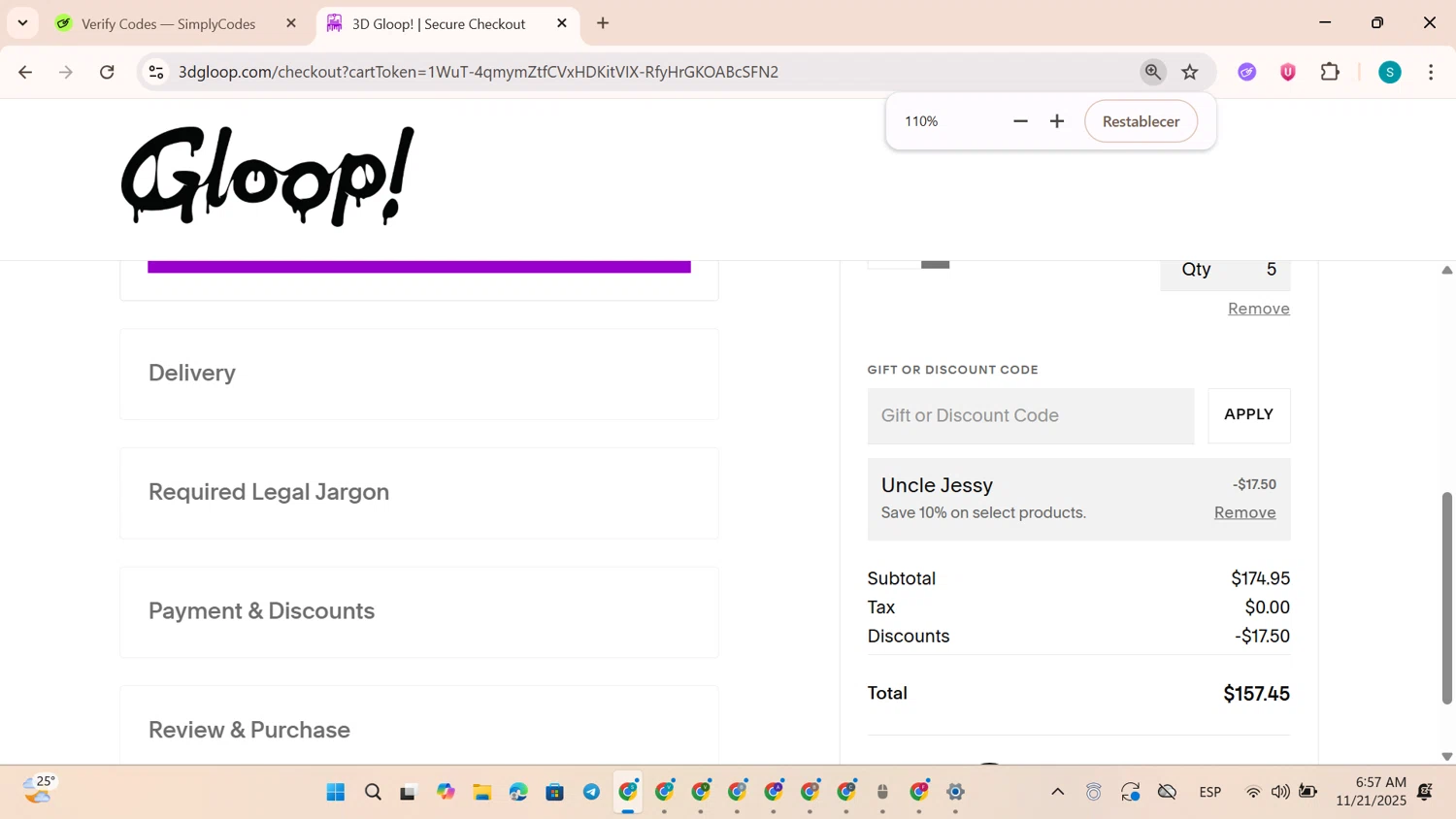Image resolution: width=1456 pixels, height=819 pixels.
Task: Open the volume speaker tray icon
Action: [1280, 793]
